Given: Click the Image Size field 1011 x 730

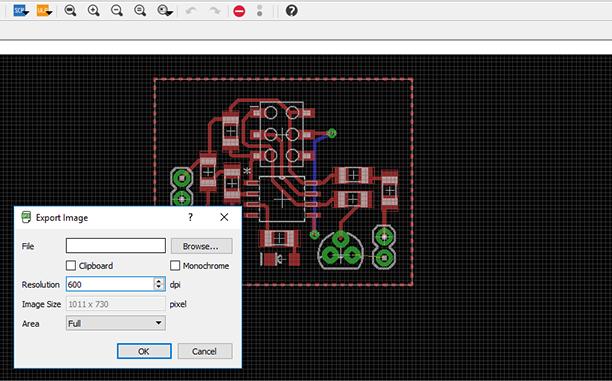Looking at the screenshot, I should click(x=116, y=304).
